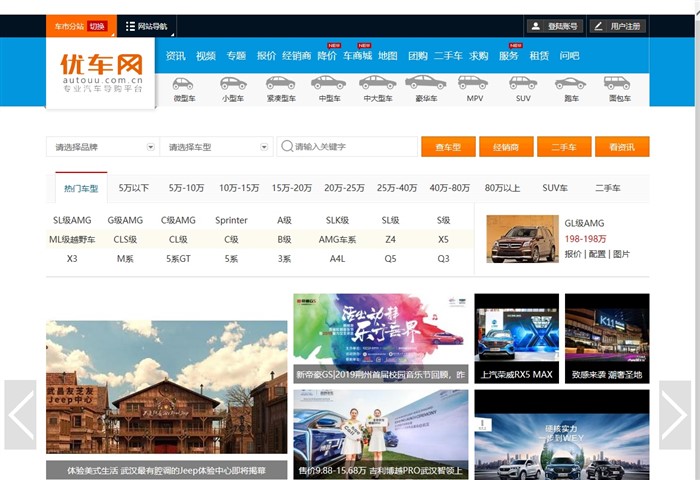
Task: Switch to the 10万-15万 price tab
Action: [239, 188]
